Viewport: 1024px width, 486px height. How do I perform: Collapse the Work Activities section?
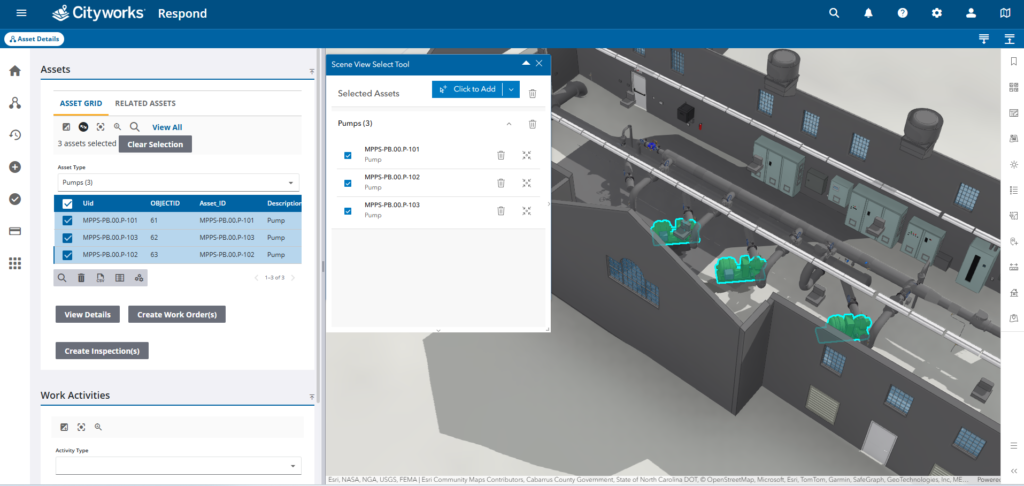click(312, 397)
